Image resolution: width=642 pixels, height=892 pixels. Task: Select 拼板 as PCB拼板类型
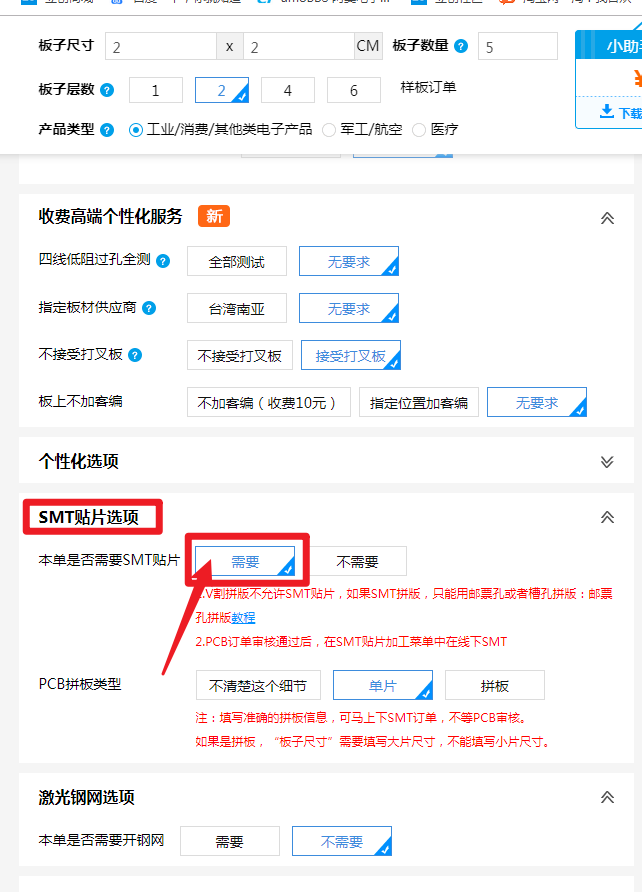pos(494,686)
